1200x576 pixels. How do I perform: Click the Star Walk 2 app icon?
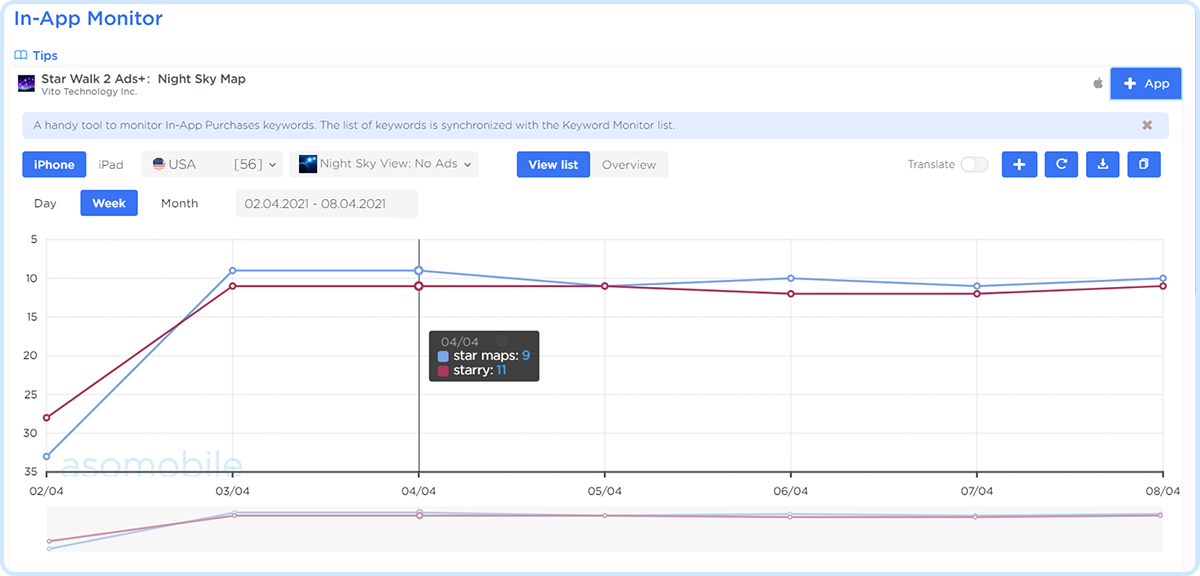[x=26, y=84]
